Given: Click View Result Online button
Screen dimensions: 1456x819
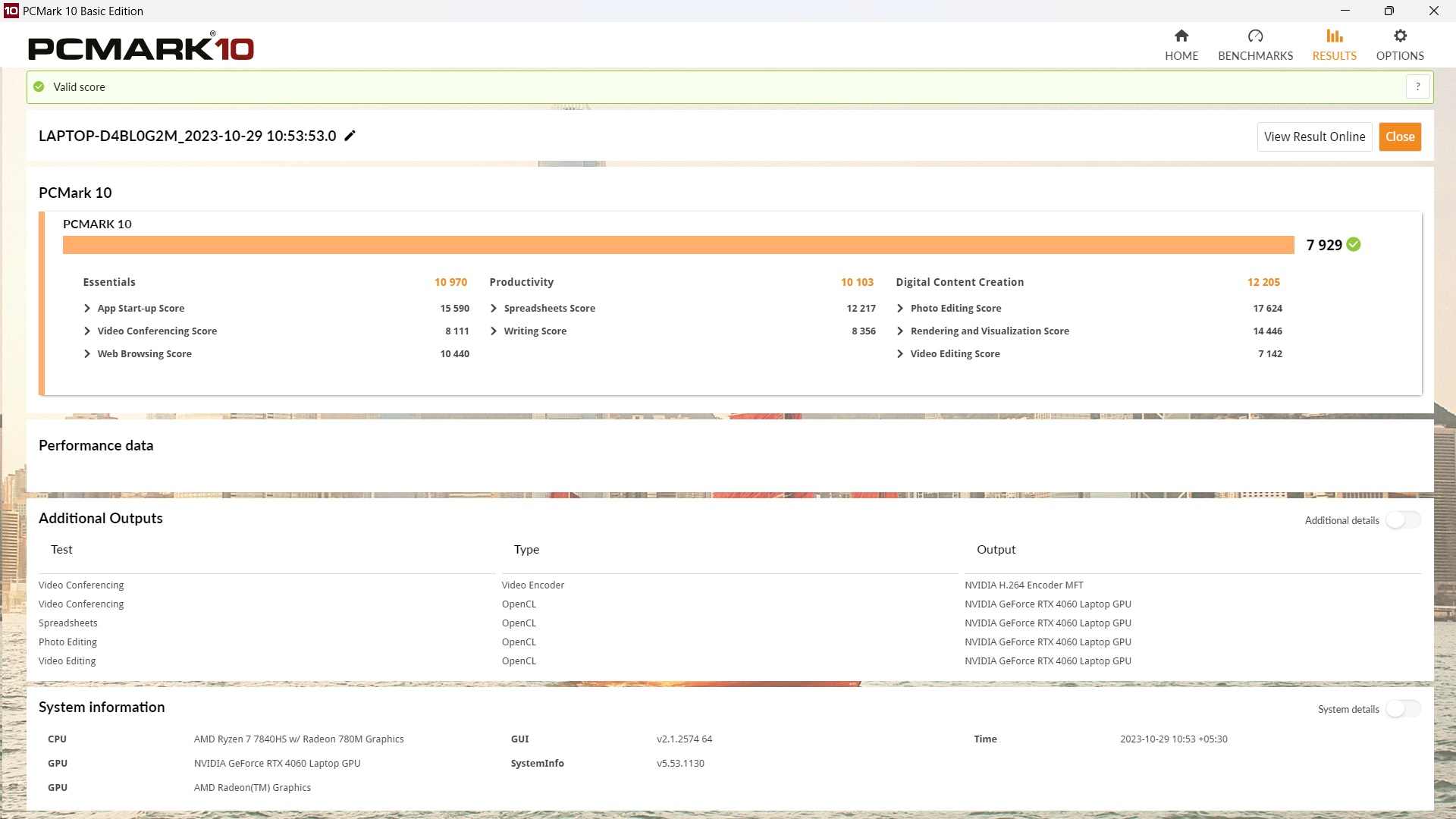Looking at the screenshot, I should pos(1314,136).
